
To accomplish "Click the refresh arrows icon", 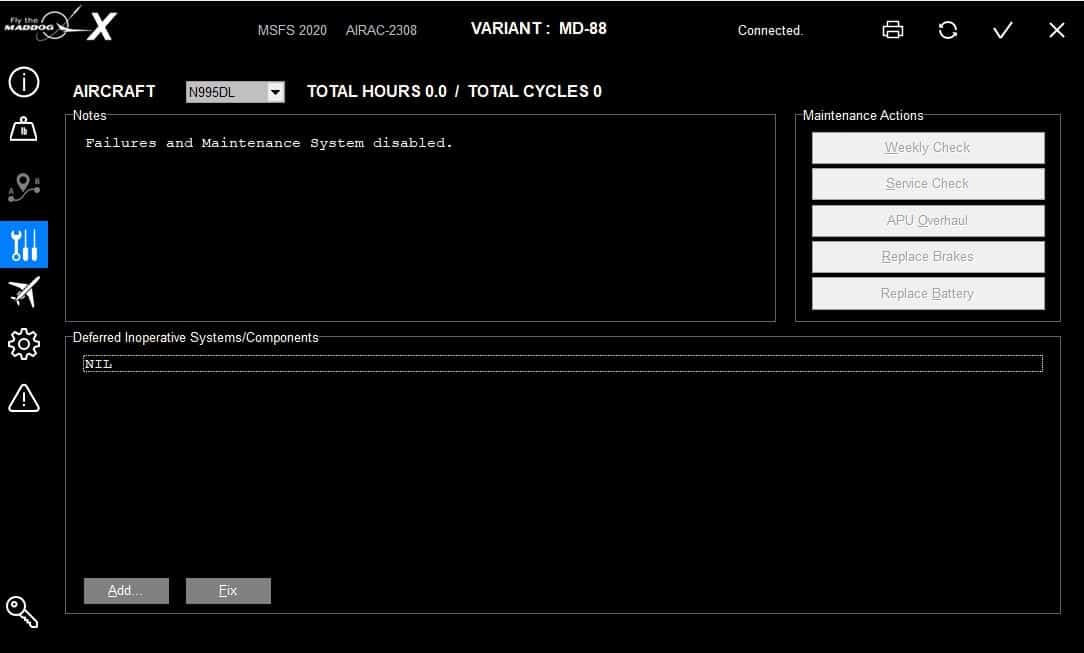I will (x=948, y=30).
